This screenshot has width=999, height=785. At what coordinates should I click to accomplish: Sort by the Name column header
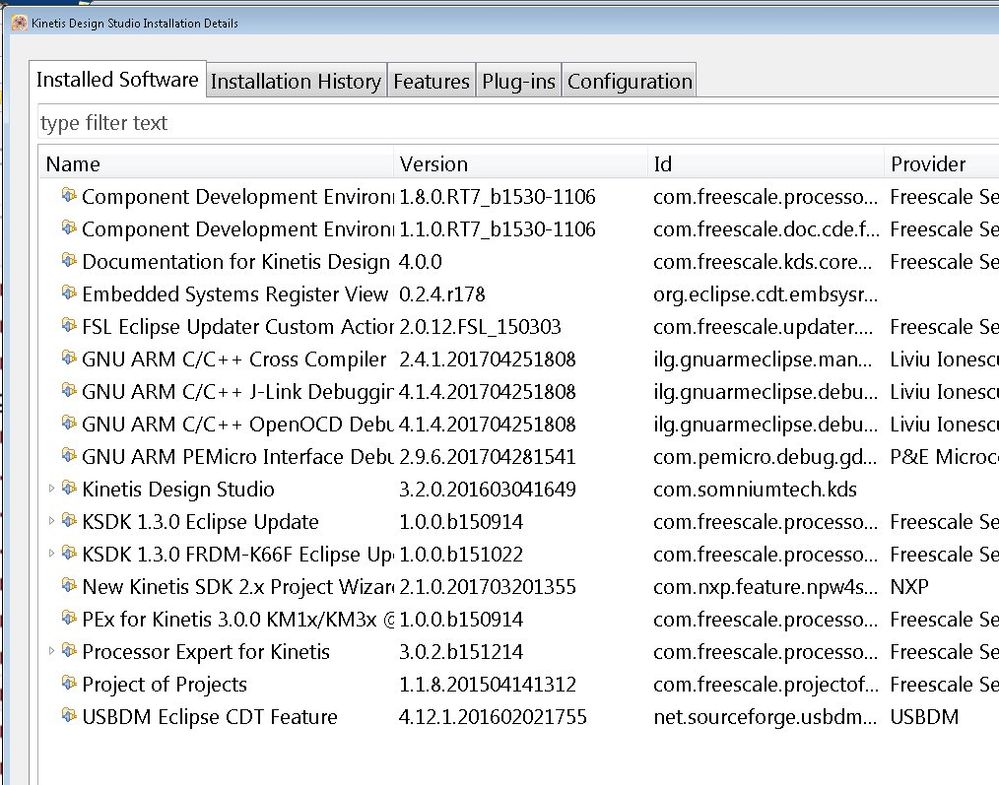pyautogui.click(x=216, y=164)
